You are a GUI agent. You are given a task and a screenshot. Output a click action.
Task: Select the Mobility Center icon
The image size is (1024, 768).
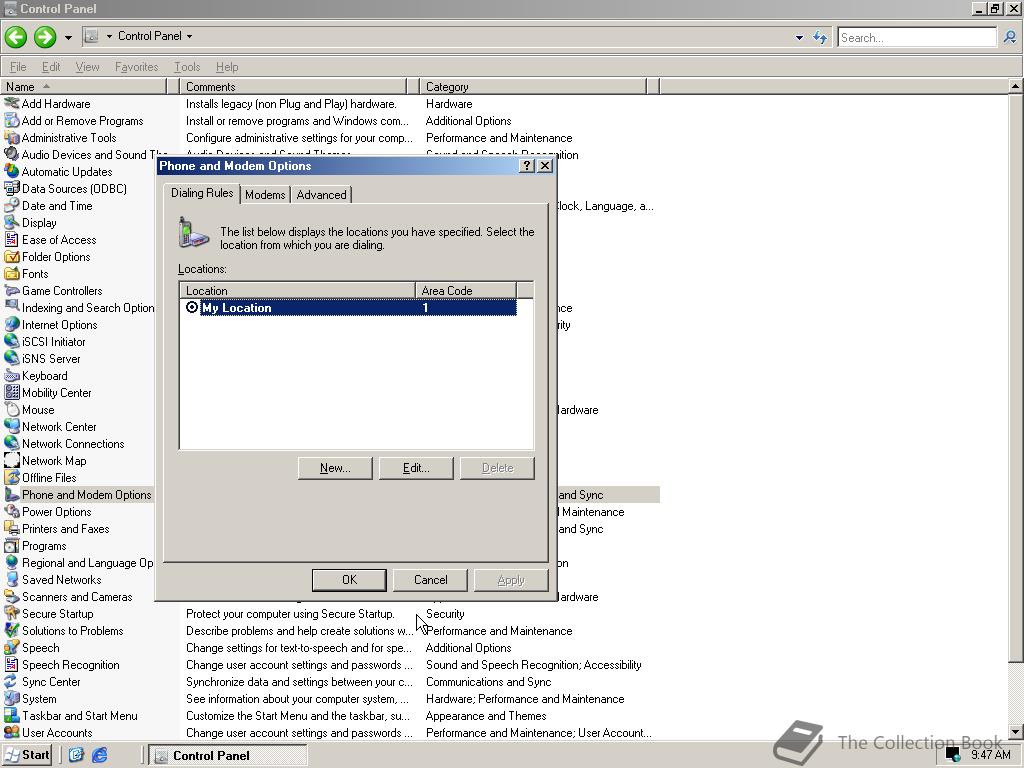[12, 392]
